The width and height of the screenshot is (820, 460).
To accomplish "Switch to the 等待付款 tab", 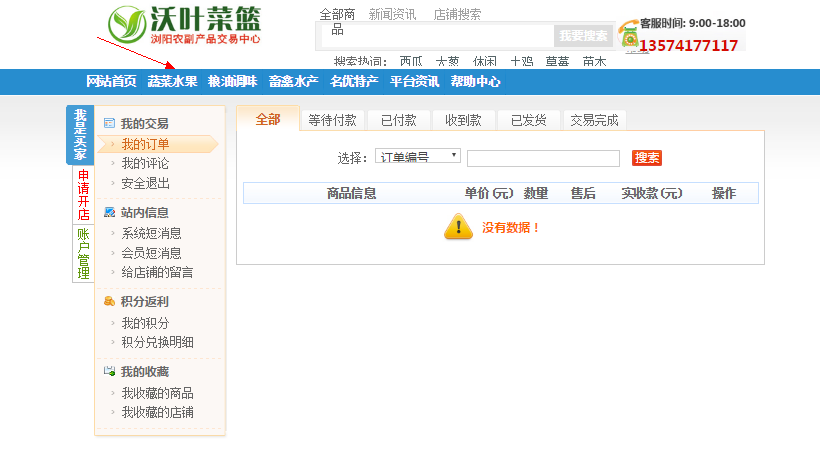I will [332, 120].
